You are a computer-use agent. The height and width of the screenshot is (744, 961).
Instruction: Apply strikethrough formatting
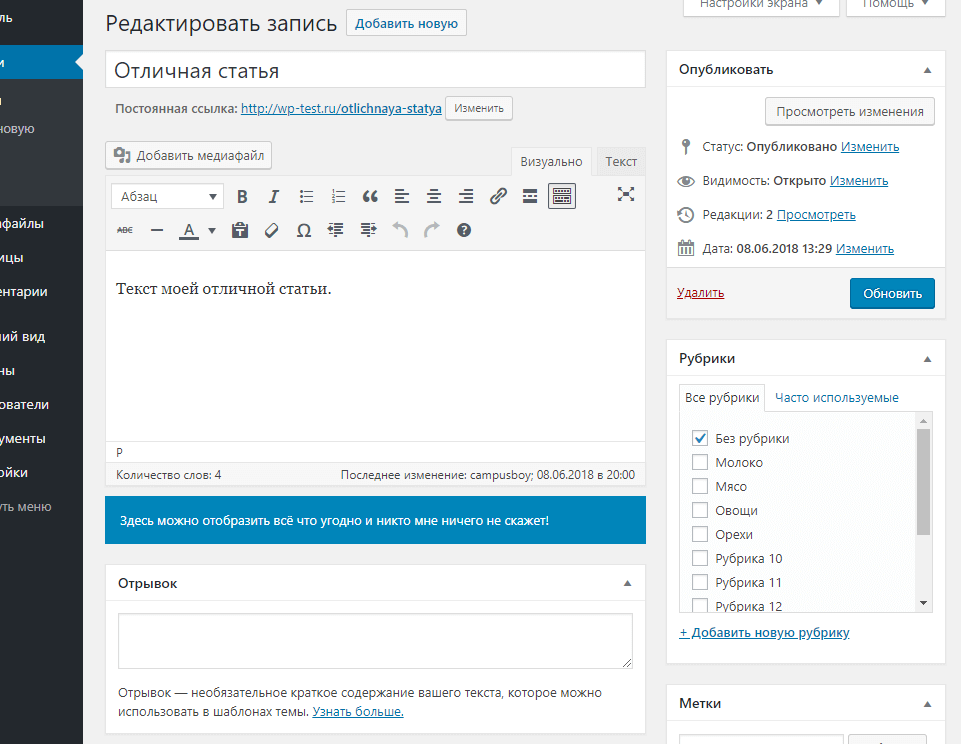point(125,230)
